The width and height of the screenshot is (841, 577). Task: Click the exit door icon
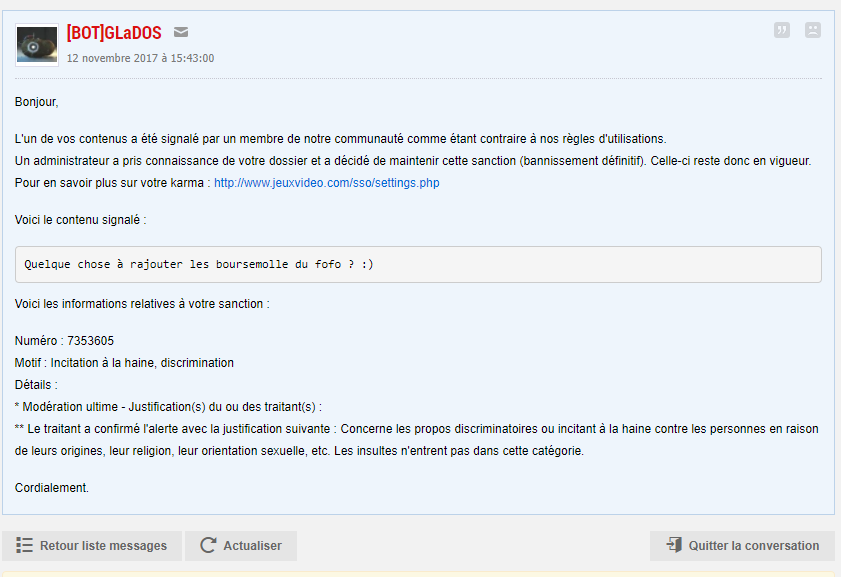point(674,545)
